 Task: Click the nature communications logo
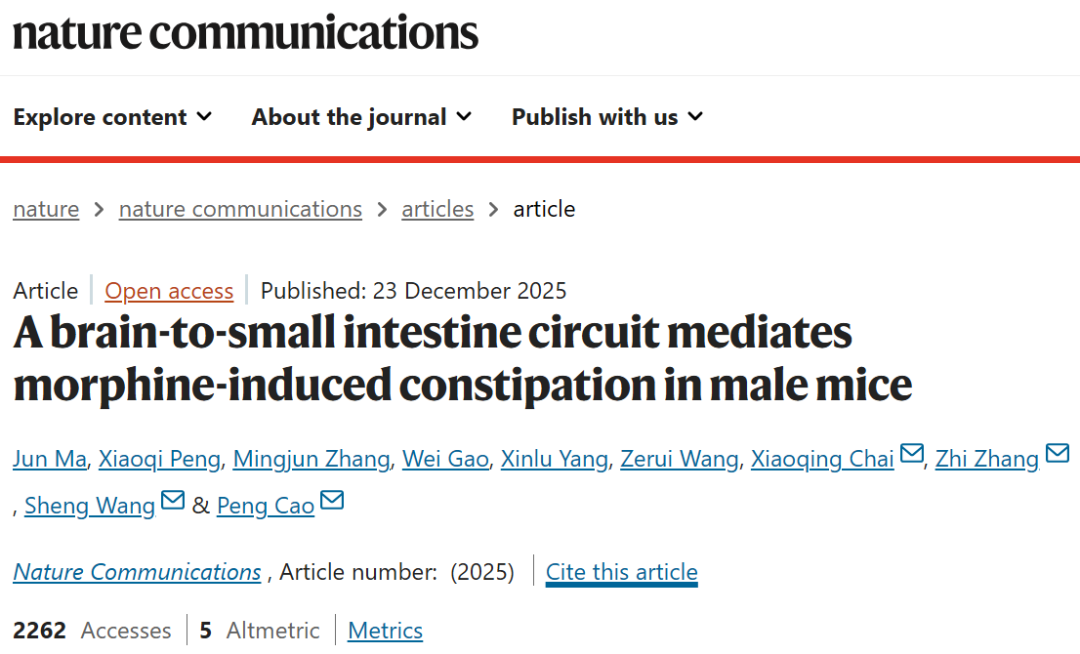click(245, 32)
